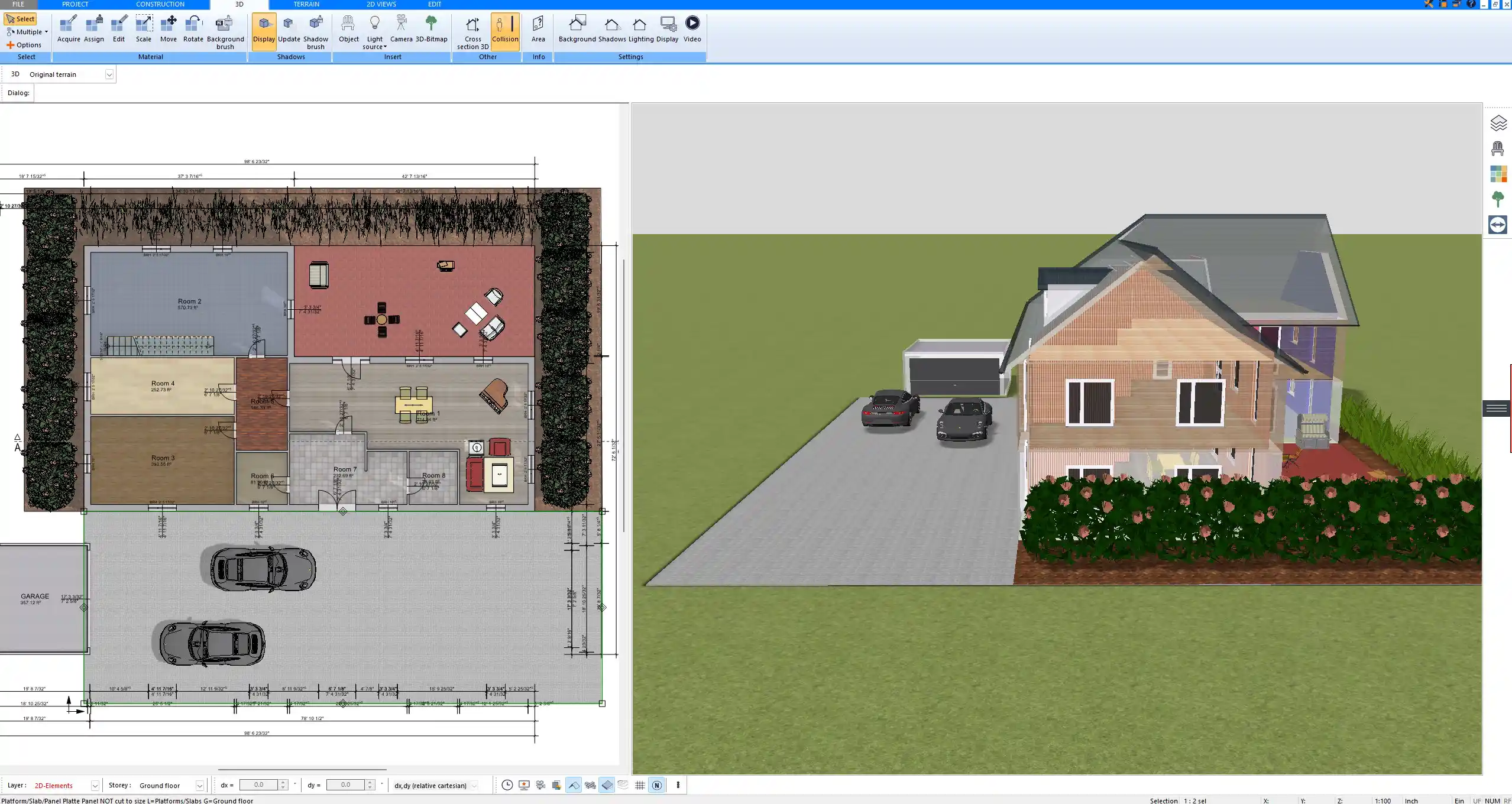Open the Cross section 3D tool

tap(472, 30)
